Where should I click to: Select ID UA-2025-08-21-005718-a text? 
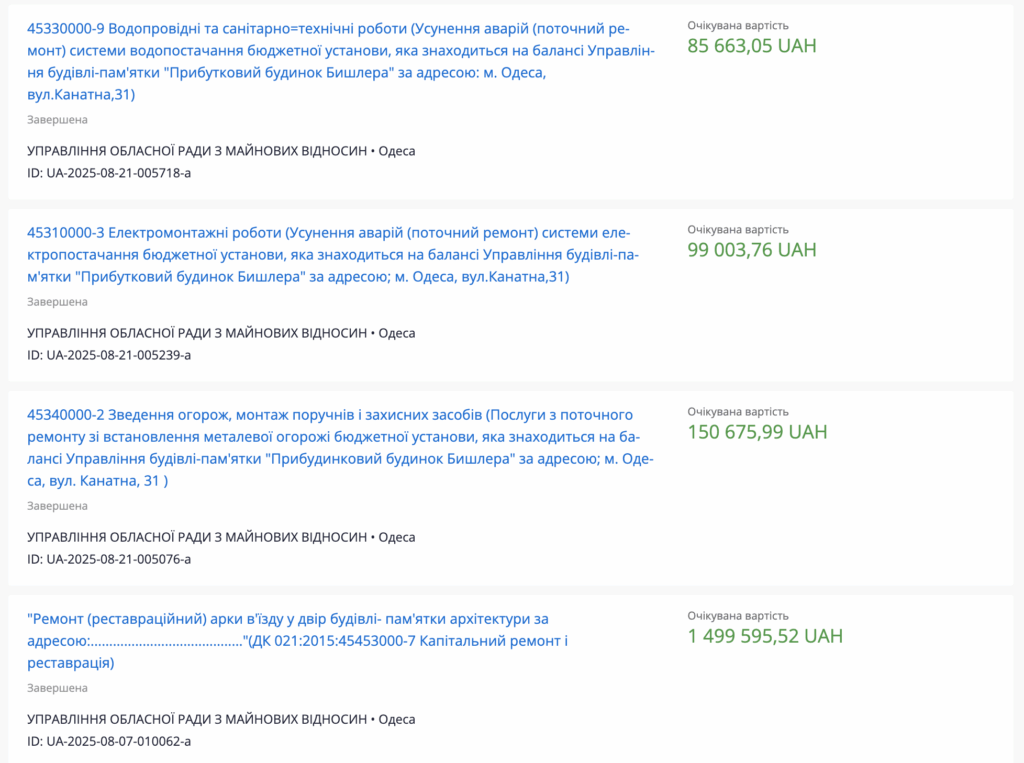pyautogui.click(x=109, y=173)
